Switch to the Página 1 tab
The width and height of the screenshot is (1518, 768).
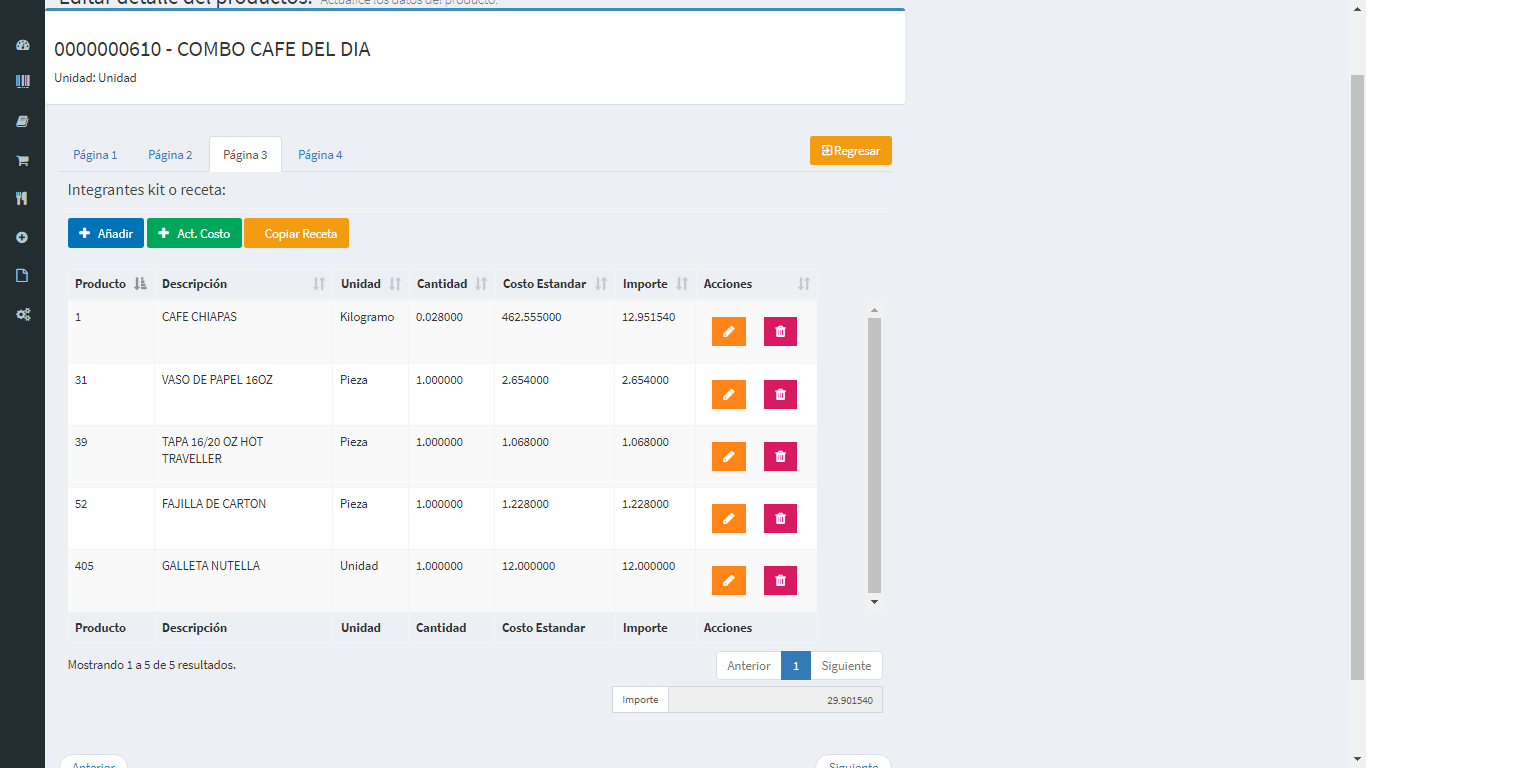click(95, 155)
